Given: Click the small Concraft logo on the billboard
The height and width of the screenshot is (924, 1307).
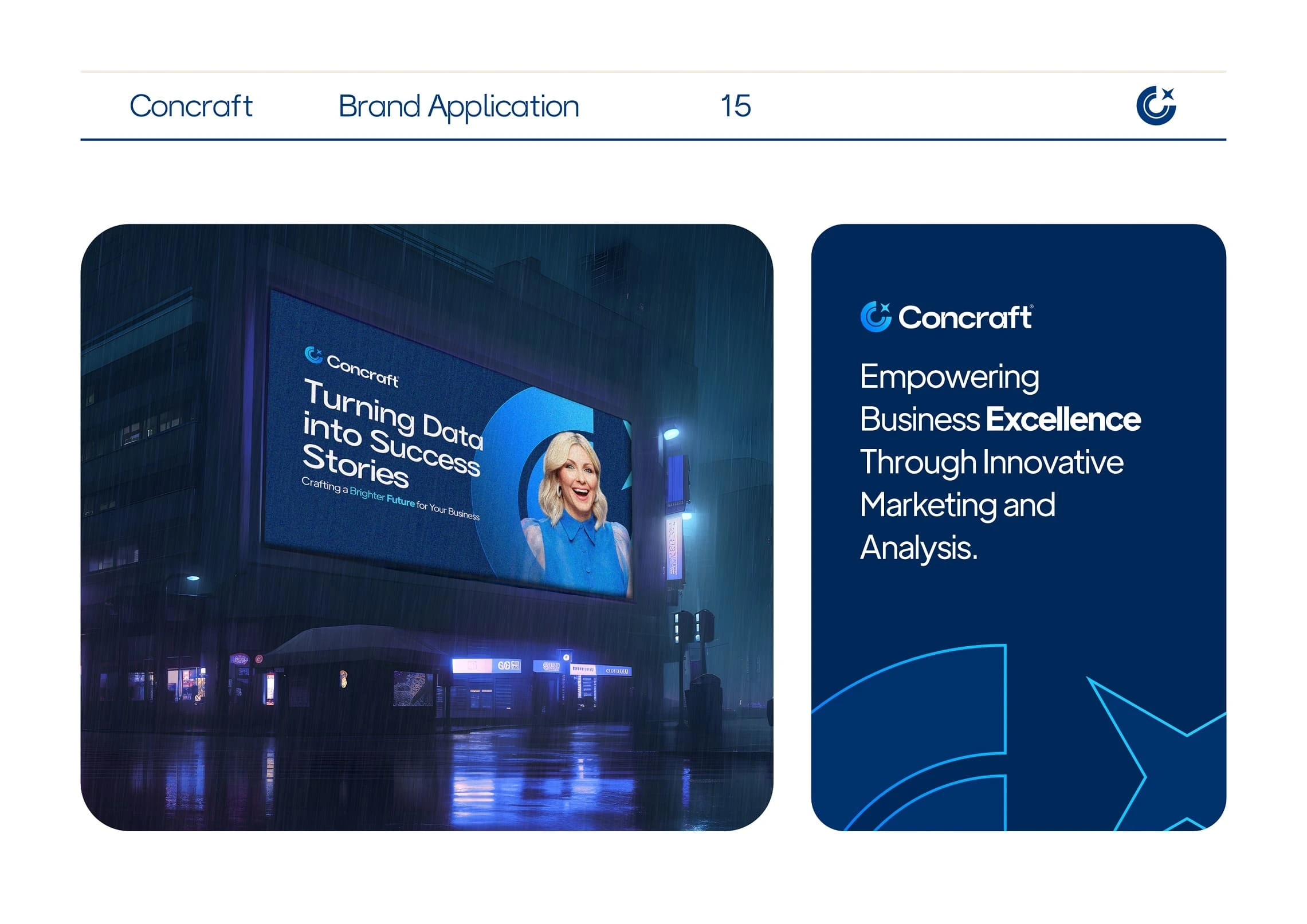Looking at the screenshot, I should [313, 355].
